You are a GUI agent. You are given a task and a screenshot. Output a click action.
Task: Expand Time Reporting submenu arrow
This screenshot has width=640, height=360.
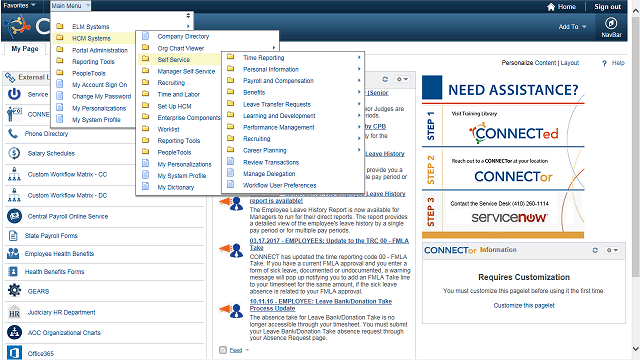click(x=359, y=58)
